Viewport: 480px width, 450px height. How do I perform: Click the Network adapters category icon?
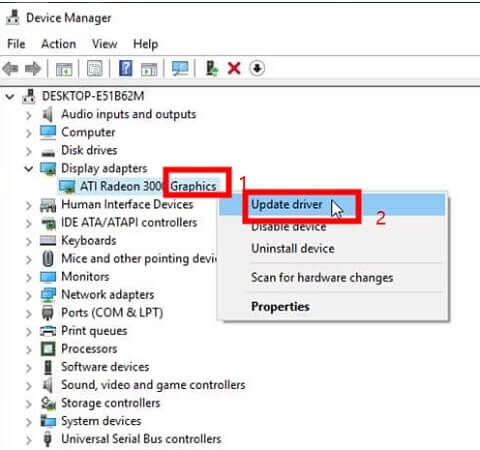pos(48,295)
